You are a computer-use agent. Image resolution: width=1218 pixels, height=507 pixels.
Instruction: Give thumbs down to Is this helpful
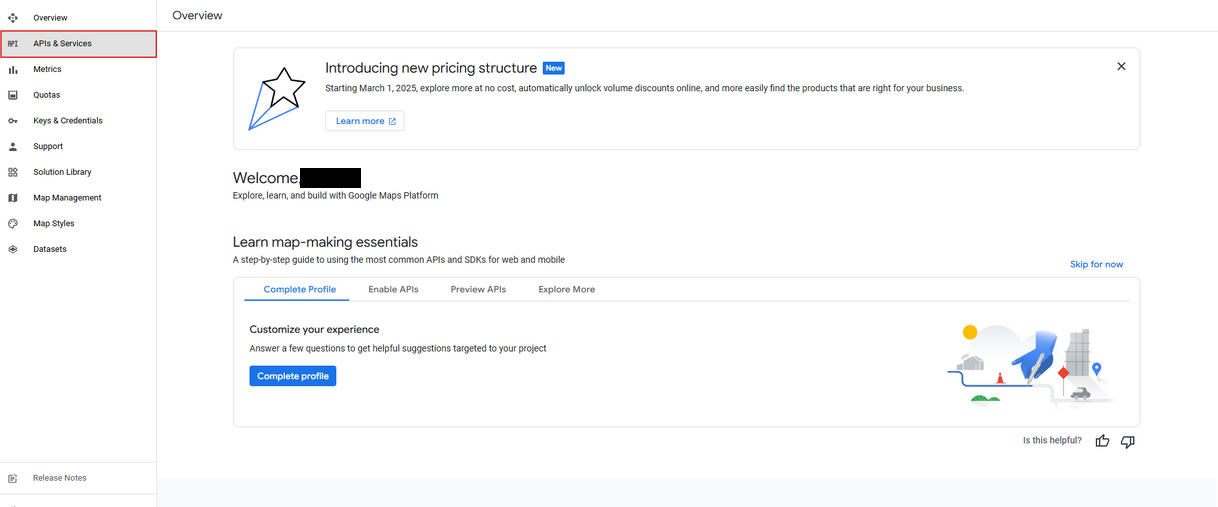1128,441
